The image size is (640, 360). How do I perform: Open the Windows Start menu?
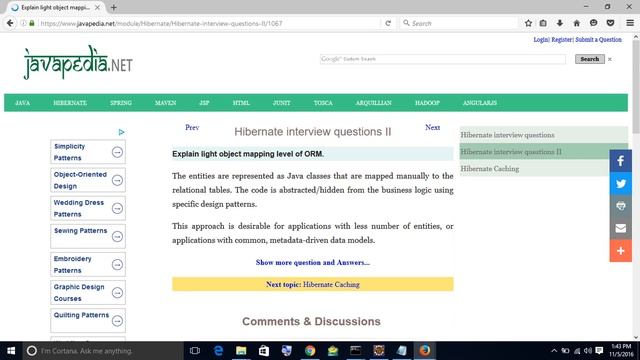11,351
